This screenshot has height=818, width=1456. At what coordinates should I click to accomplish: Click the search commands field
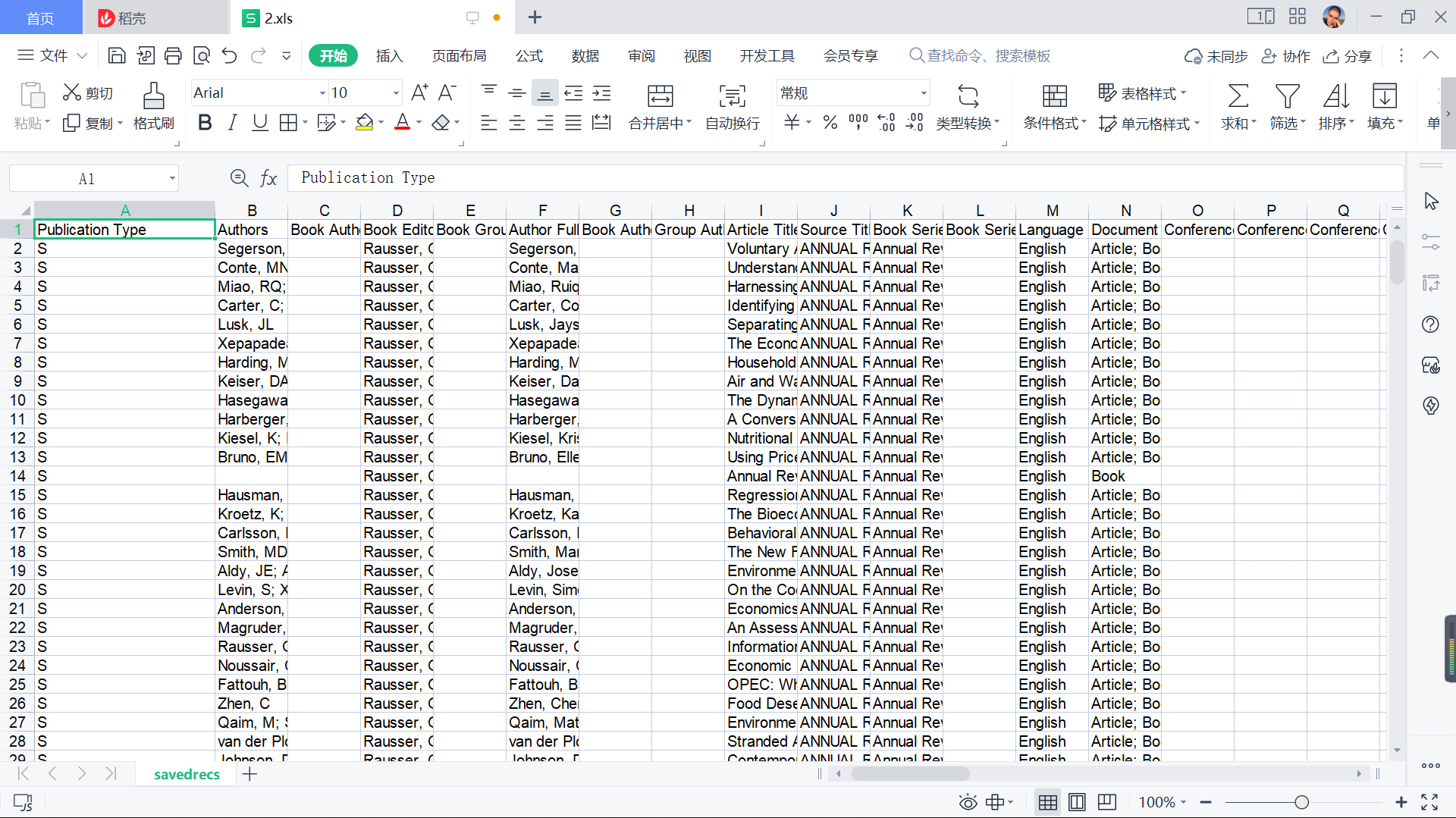pyautogui.click(x=981, y=55)
